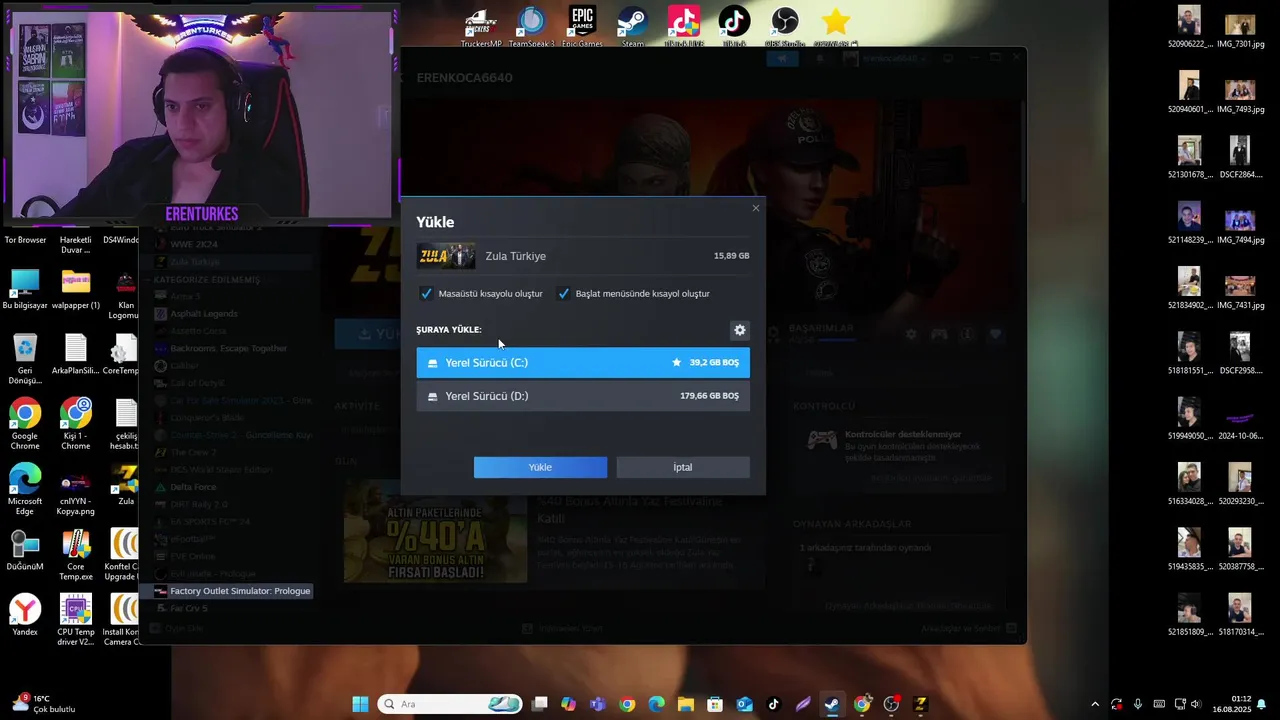Select Kişi 1 - Chrome desktop icon

(76, 424)
